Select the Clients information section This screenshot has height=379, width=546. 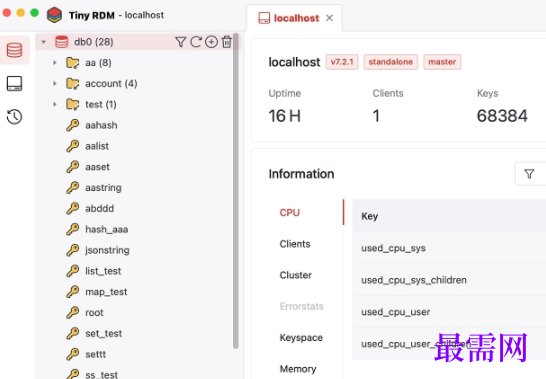(295, 244)
